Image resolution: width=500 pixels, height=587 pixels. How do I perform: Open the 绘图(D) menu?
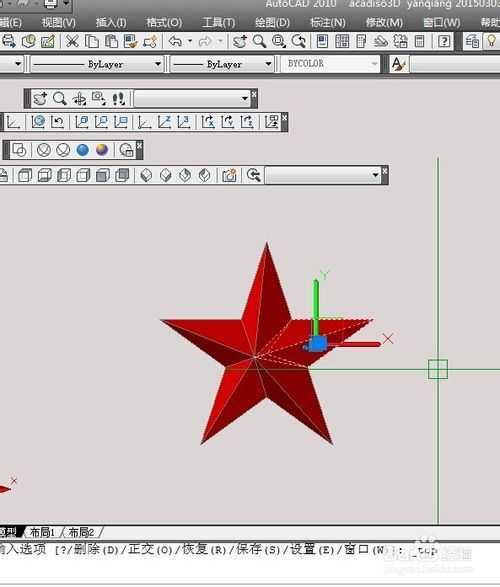272,23
